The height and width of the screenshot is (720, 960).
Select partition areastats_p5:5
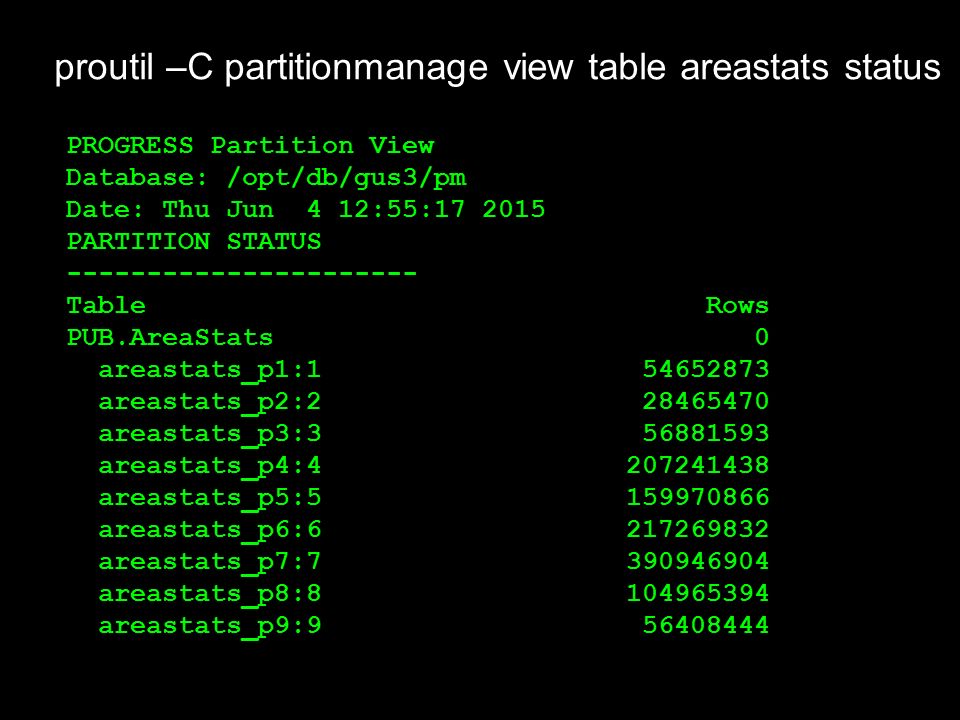coord(209,498)
